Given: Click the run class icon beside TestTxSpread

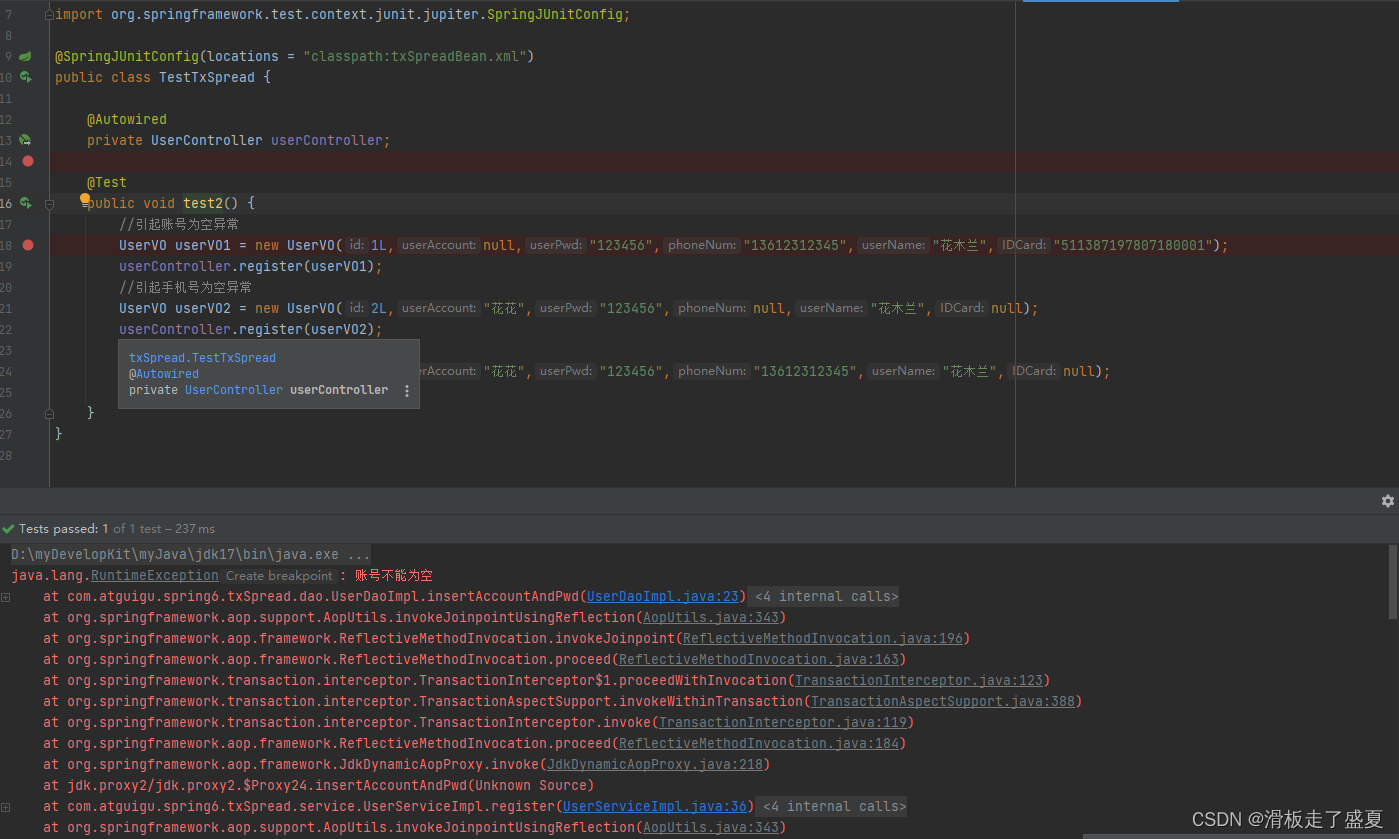Looking at the screenshot, I should pos(26,77).
